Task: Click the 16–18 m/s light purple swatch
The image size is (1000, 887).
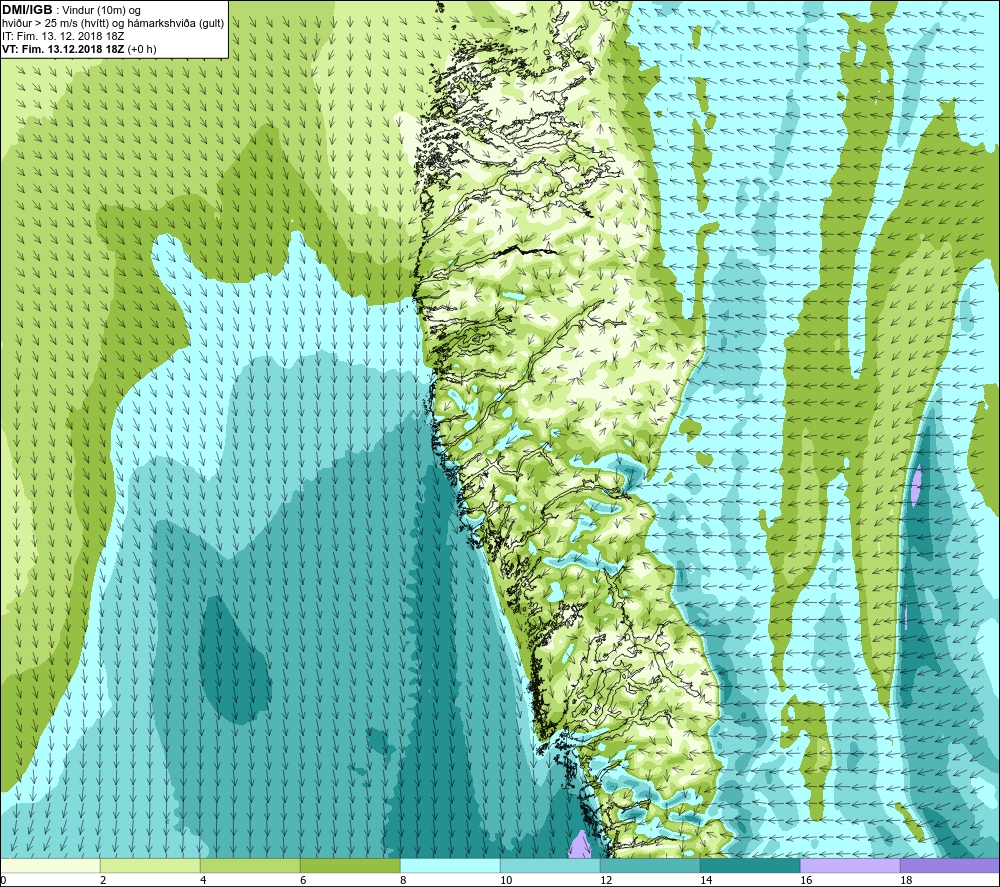Action: click(x=850, y=865)
